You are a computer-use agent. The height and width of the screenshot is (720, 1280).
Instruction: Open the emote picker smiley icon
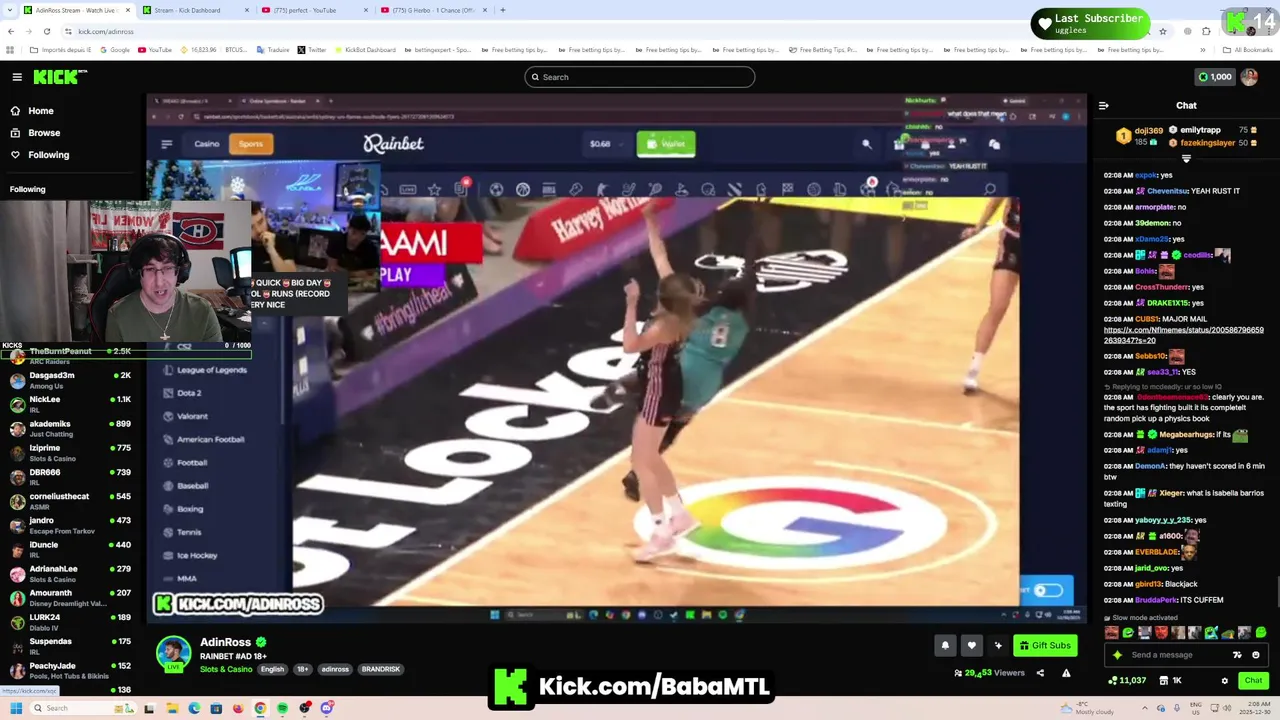tap(1256, 655)
